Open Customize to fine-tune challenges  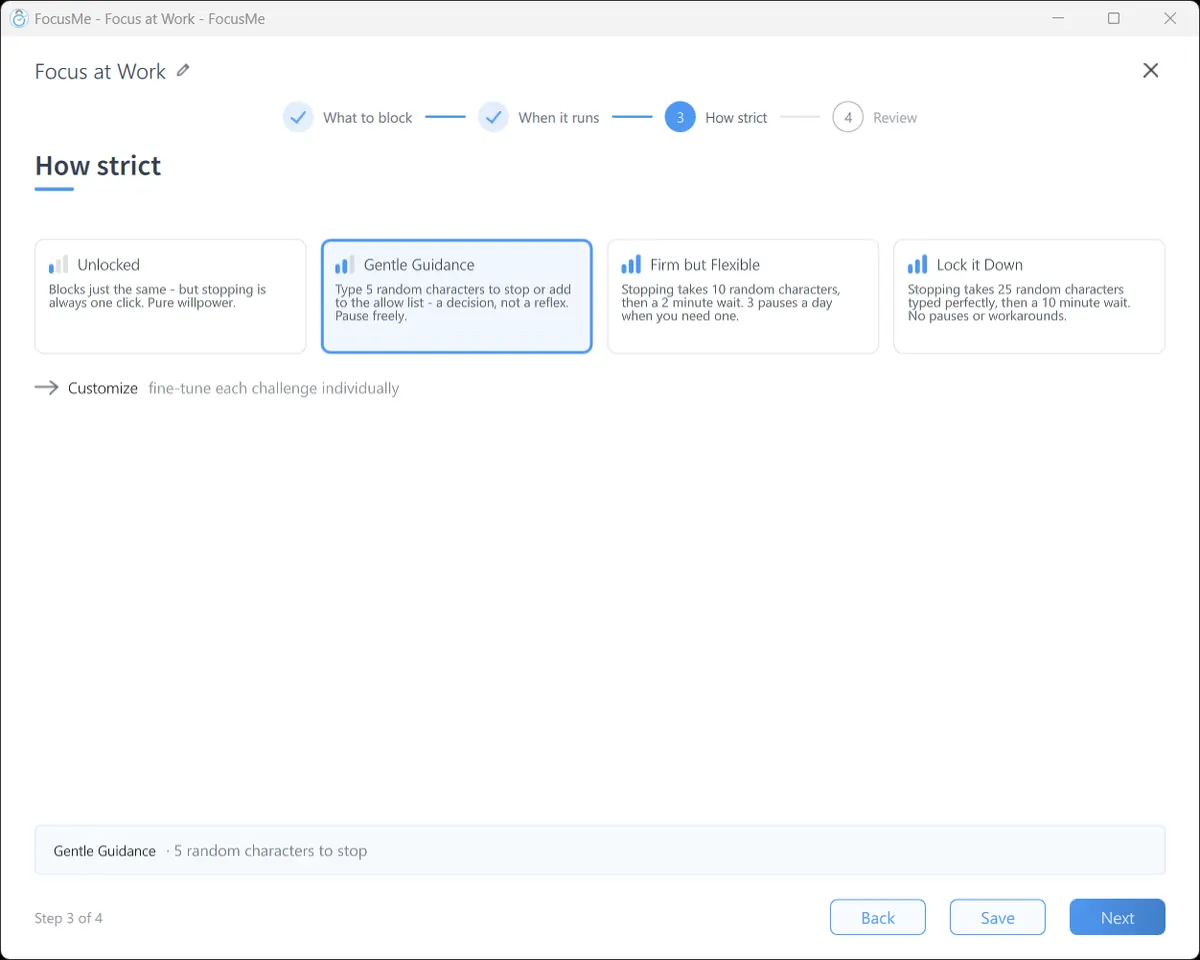103,388
